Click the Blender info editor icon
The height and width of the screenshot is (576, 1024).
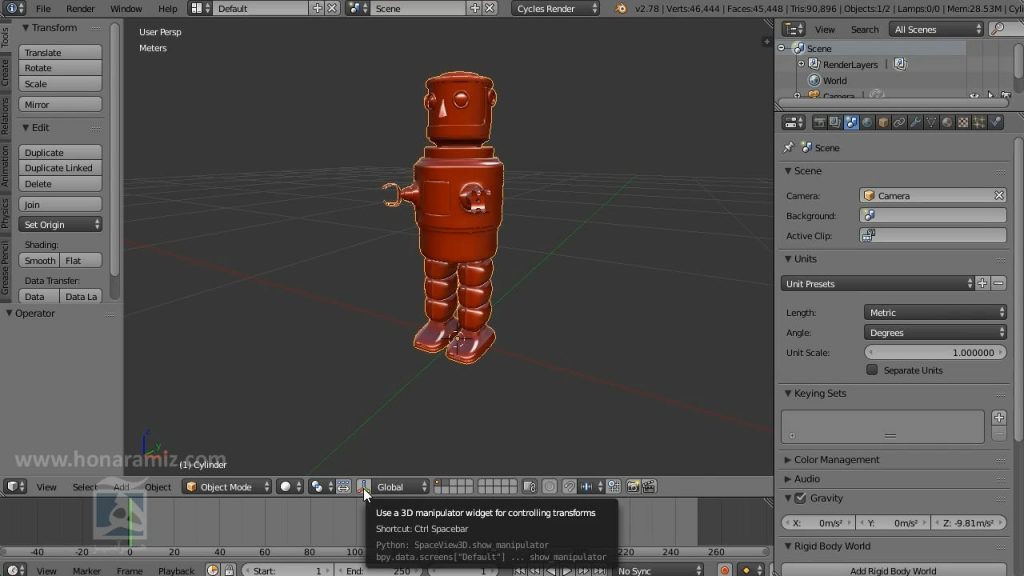click(x=12, y=8)
